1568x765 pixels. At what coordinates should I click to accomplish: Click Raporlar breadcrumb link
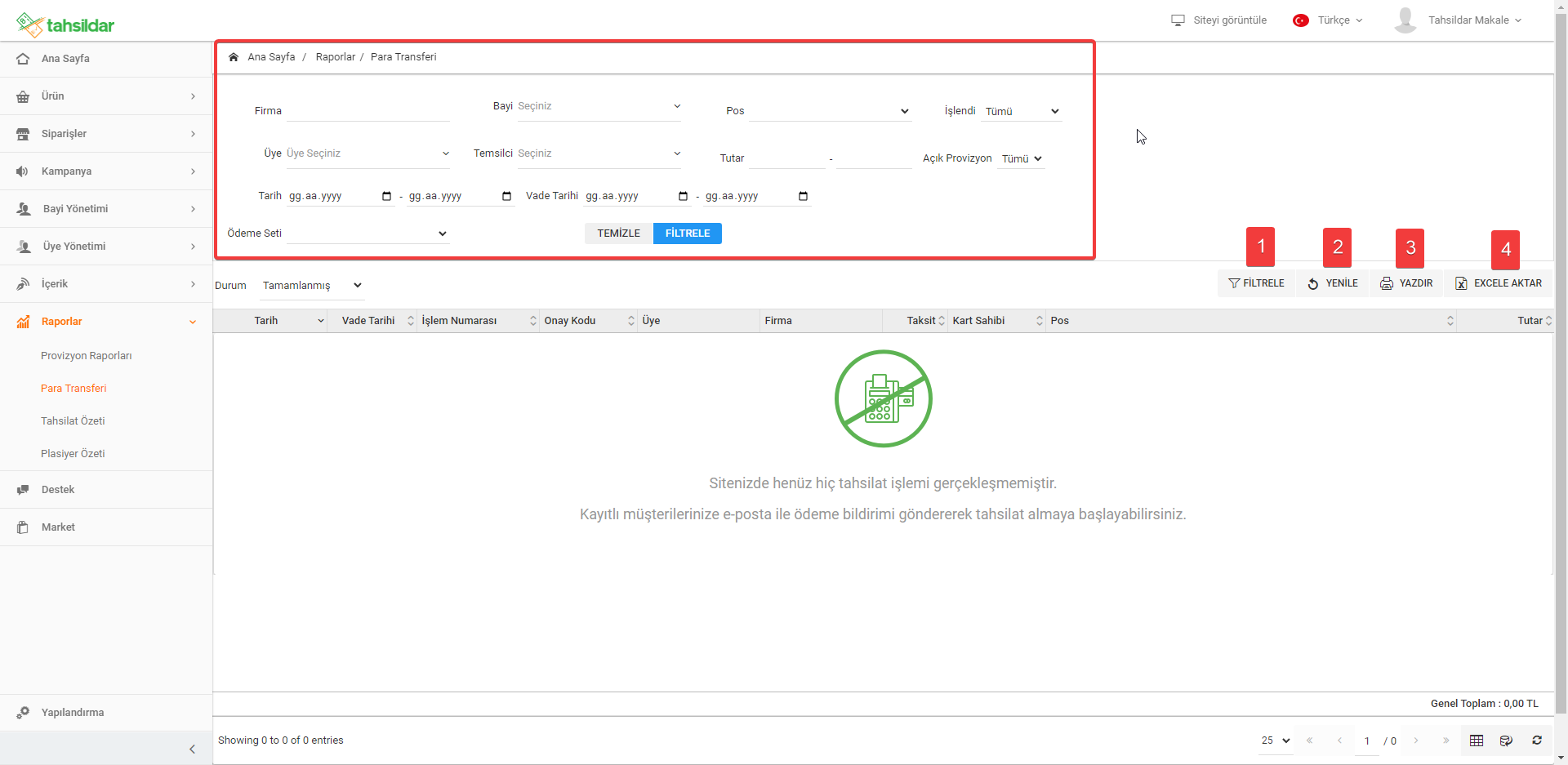pyautogui.click(x=336, y=57)
